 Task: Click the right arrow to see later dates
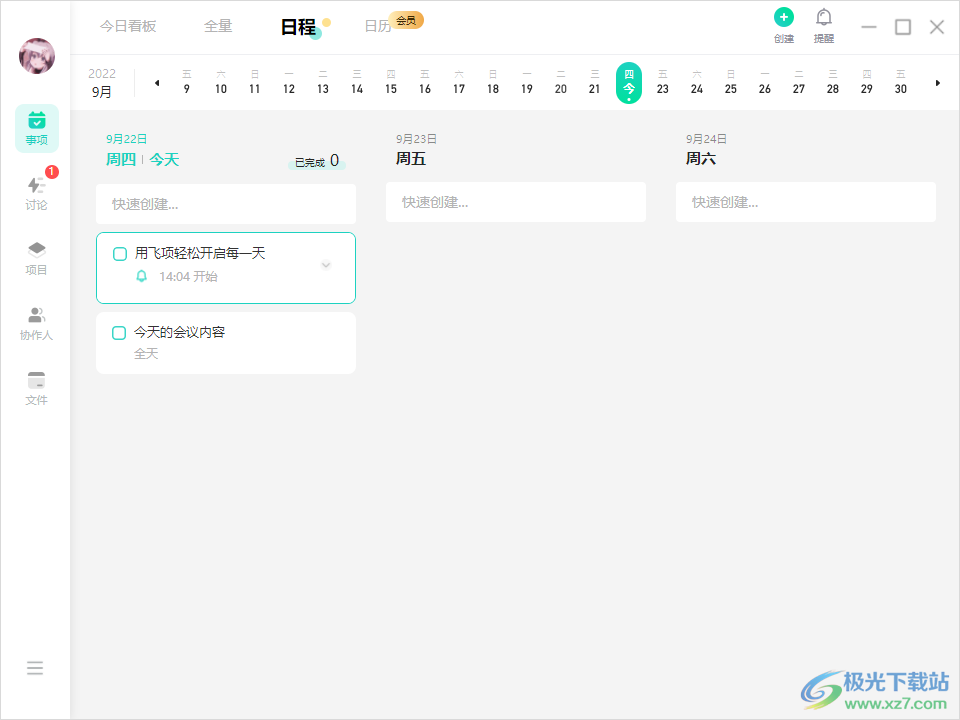(938, 83)
